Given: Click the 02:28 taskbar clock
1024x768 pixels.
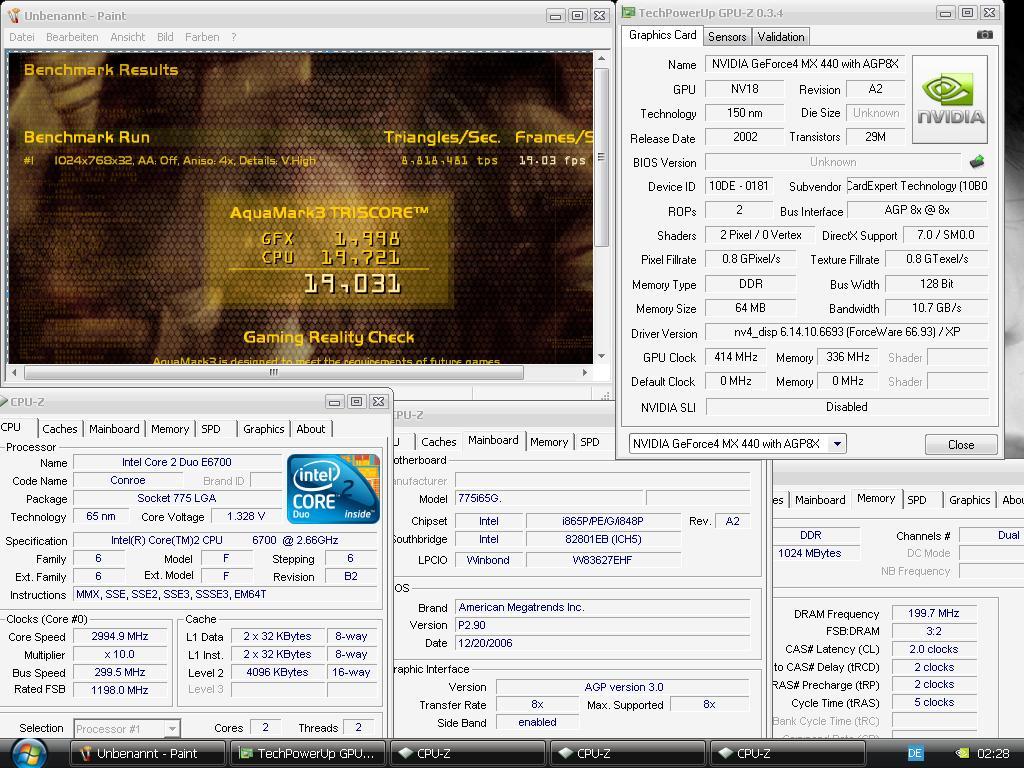Looking at the screenshot, I should 993,754.
